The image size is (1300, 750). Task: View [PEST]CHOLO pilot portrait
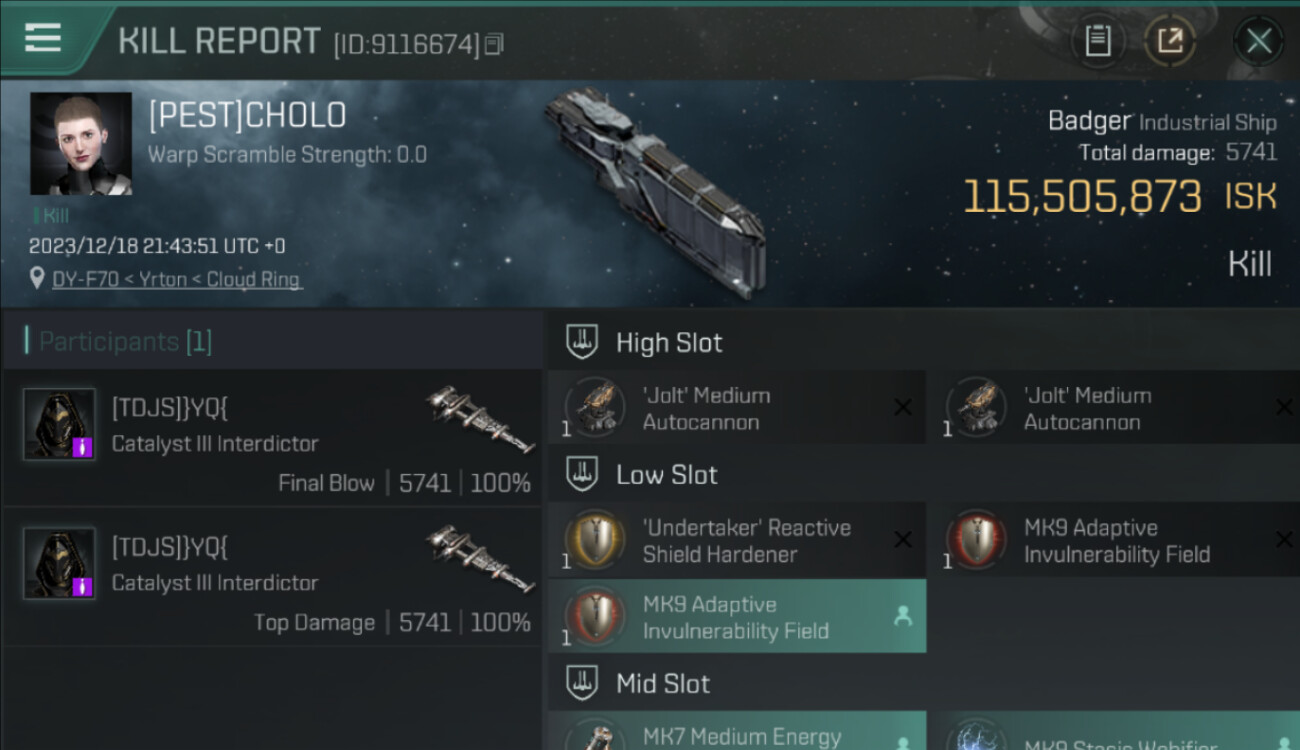coord(81,143)
